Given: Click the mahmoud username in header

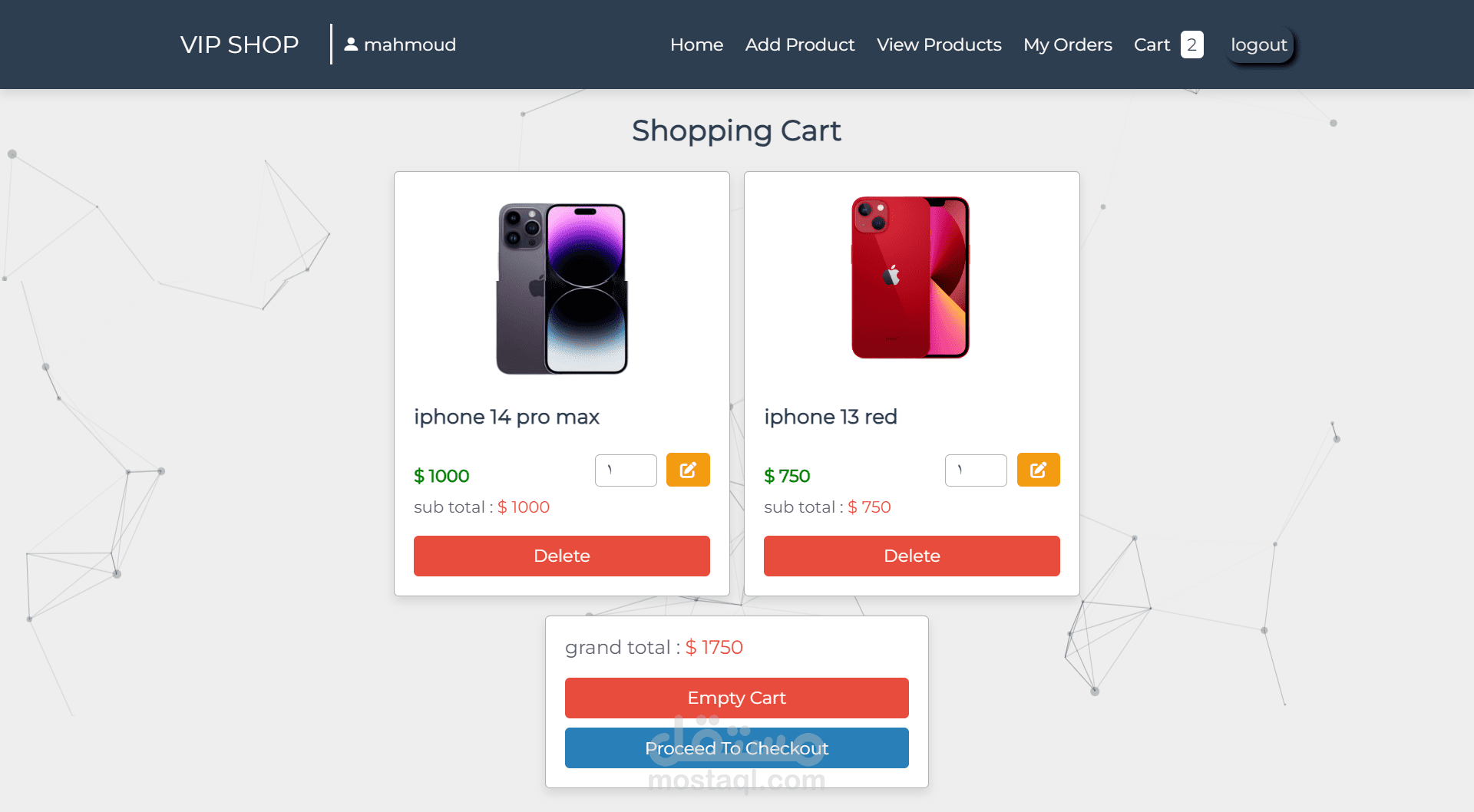Looking at the screenshot, I should coord(410,45).
